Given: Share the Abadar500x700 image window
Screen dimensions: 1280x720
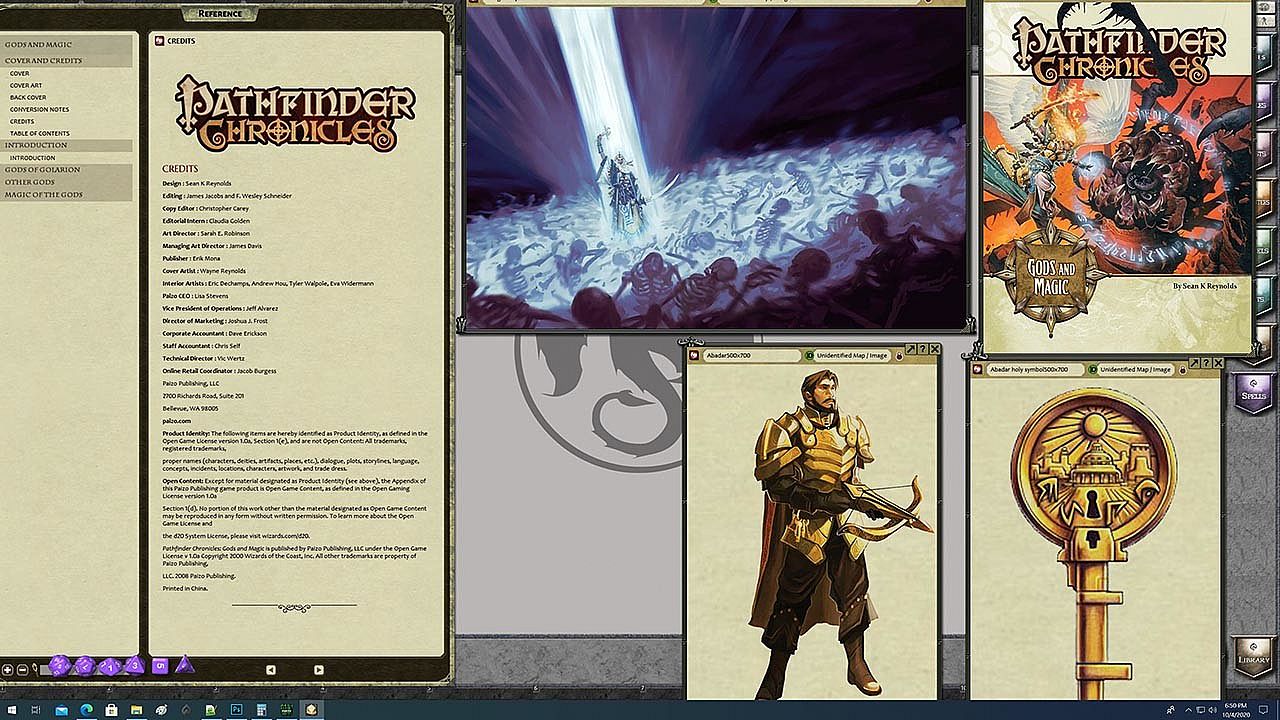Looking at the screenshot, I should [x=910, y=349].
